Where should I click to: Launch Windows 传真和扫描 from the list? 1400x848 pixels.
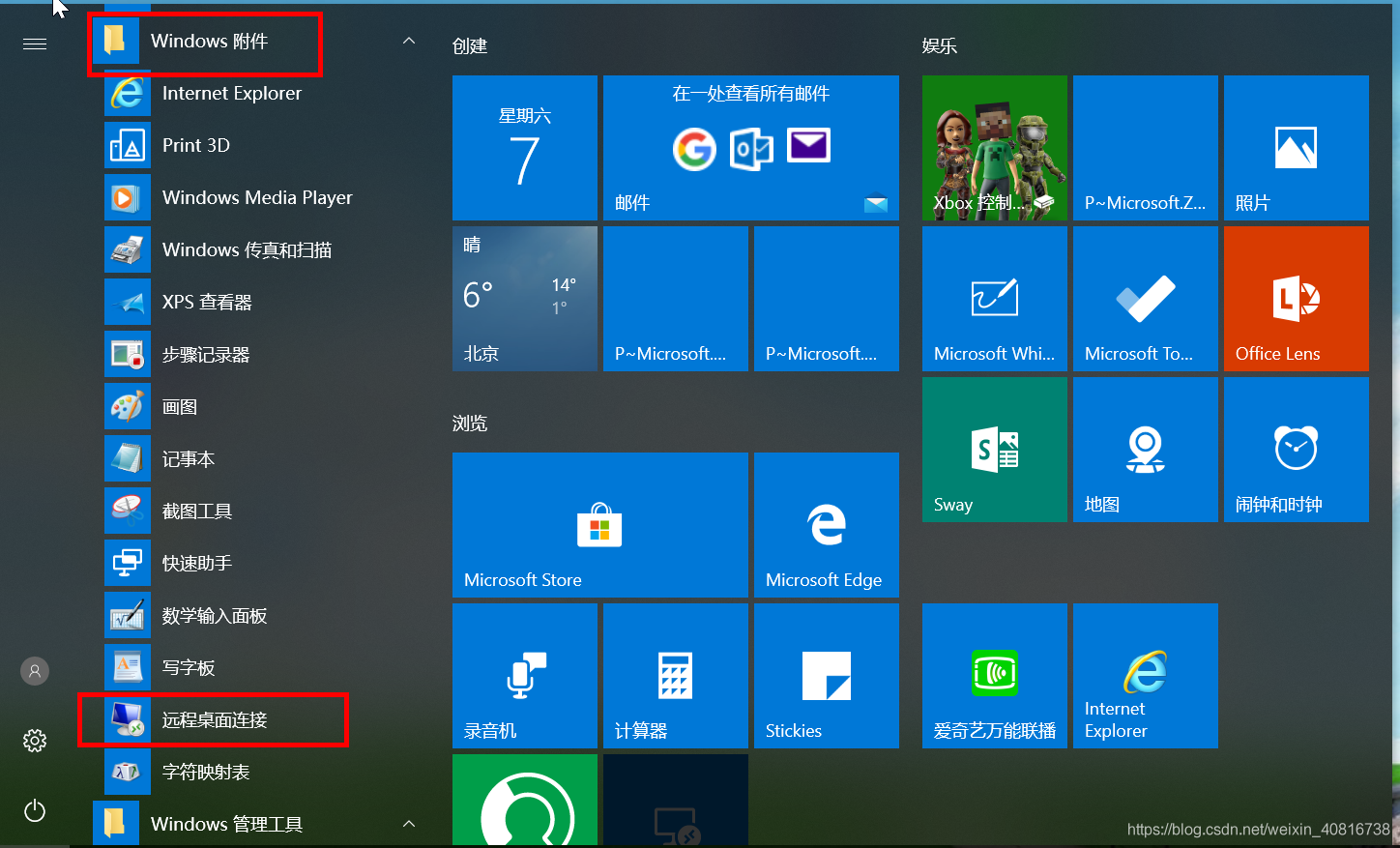265,249
